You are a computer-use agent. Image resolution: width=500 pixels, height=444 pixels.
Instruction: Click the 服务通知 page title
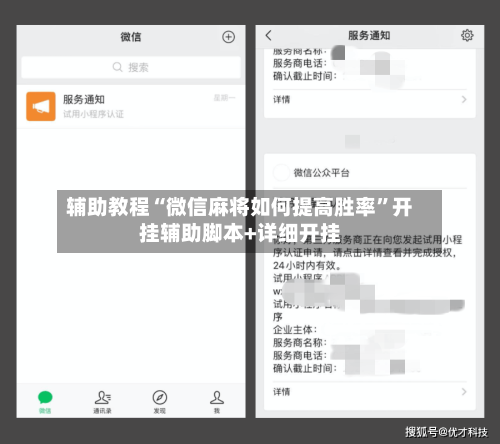tap(369, 35)
